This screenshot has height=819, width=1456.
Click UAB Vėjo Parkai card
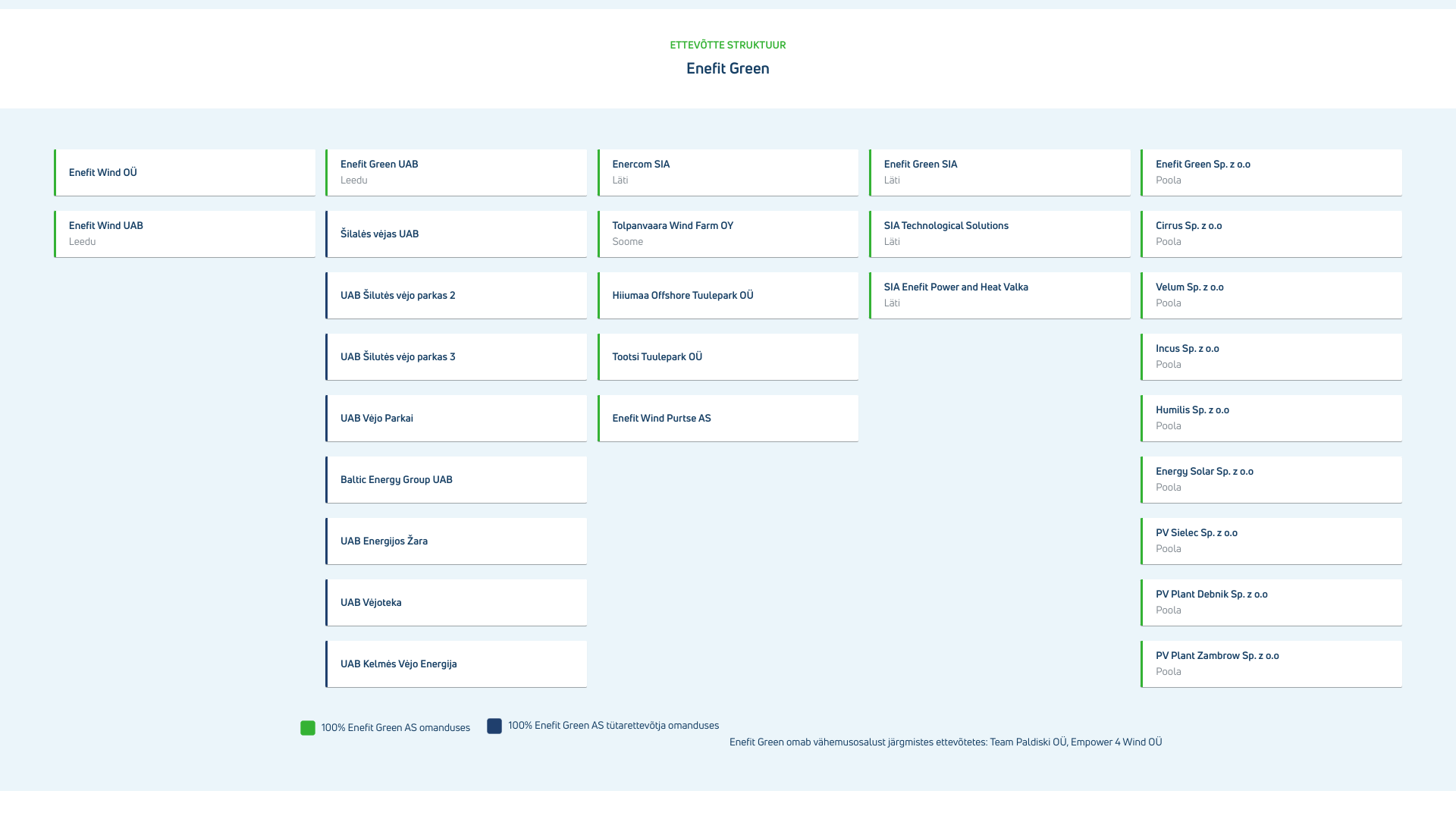[x=457, y=419]
